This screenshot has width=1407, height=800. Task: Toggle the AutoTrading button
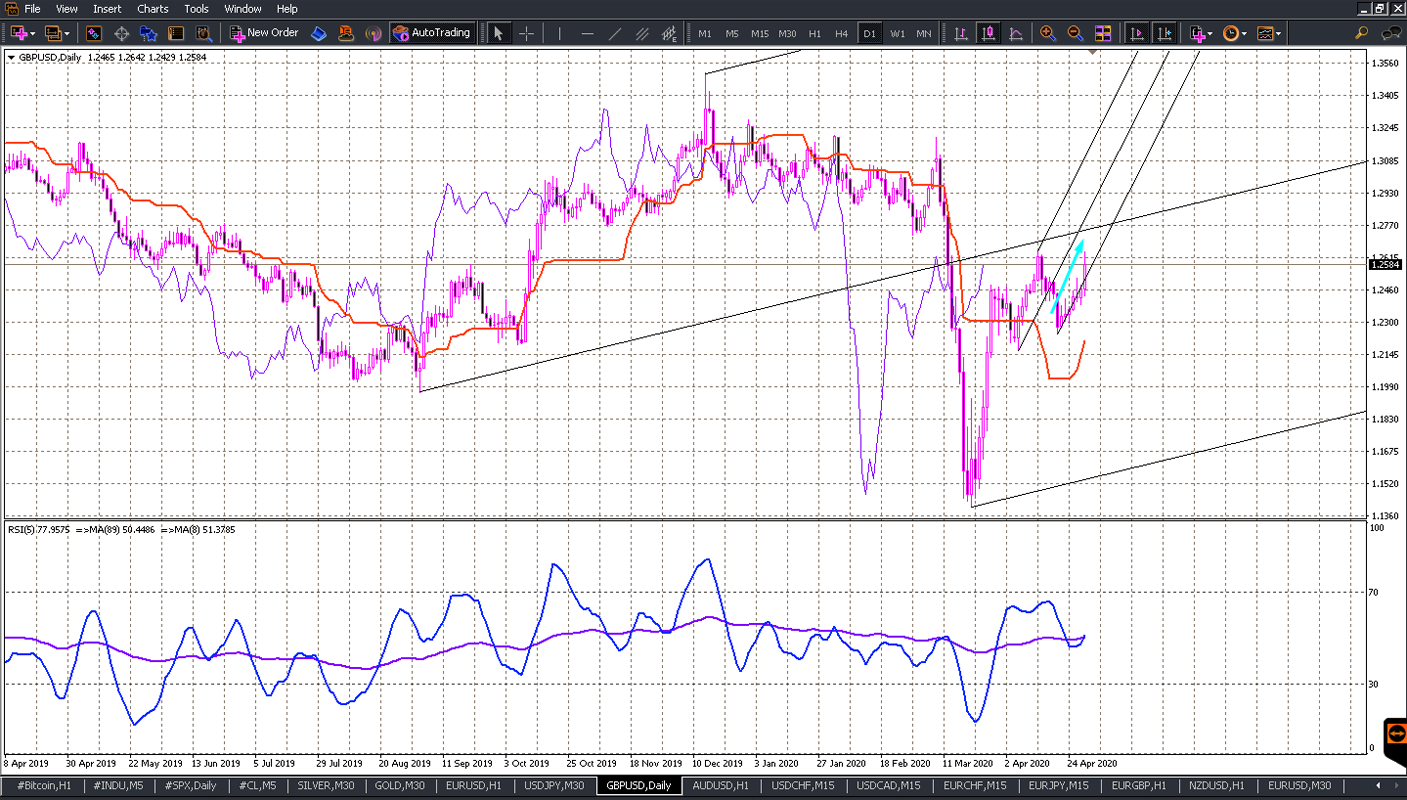tap(431, 33)
